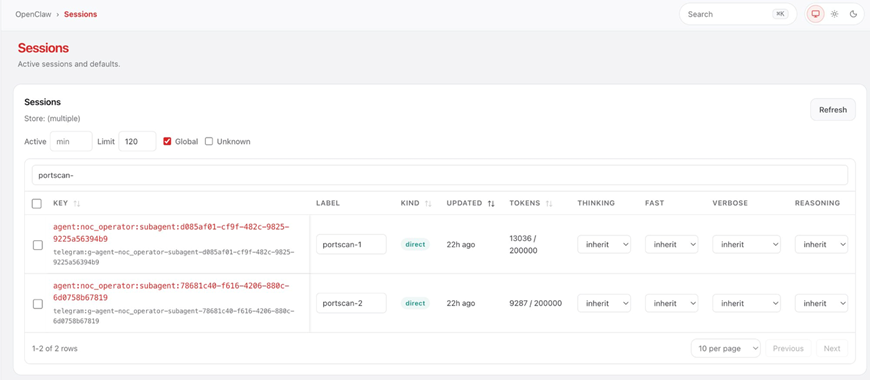The width and height of the screenshot is (870, 380).
Task: Open the 10 per page dropdown
Action: 726,348
